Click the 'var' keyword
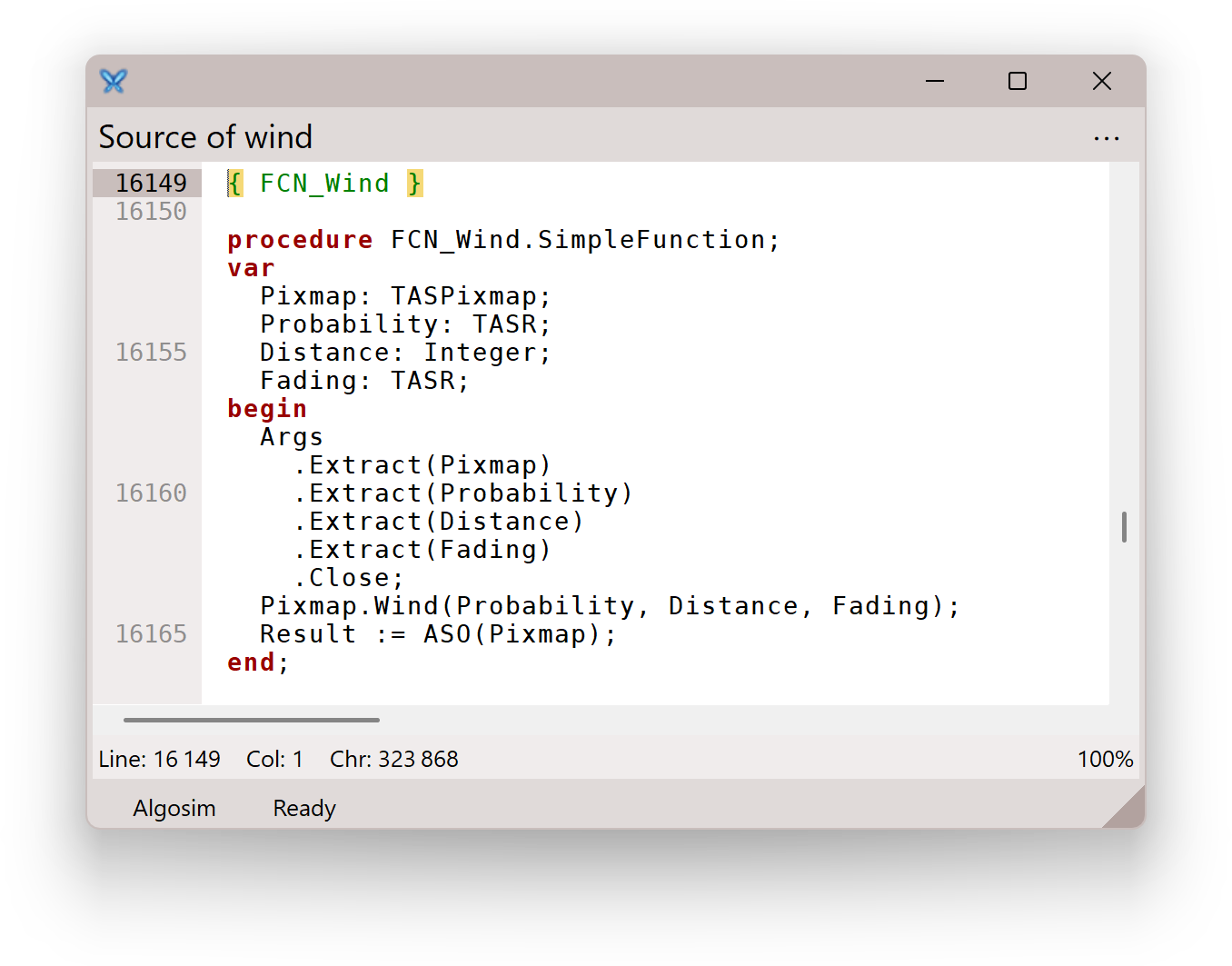 (251, 268)
